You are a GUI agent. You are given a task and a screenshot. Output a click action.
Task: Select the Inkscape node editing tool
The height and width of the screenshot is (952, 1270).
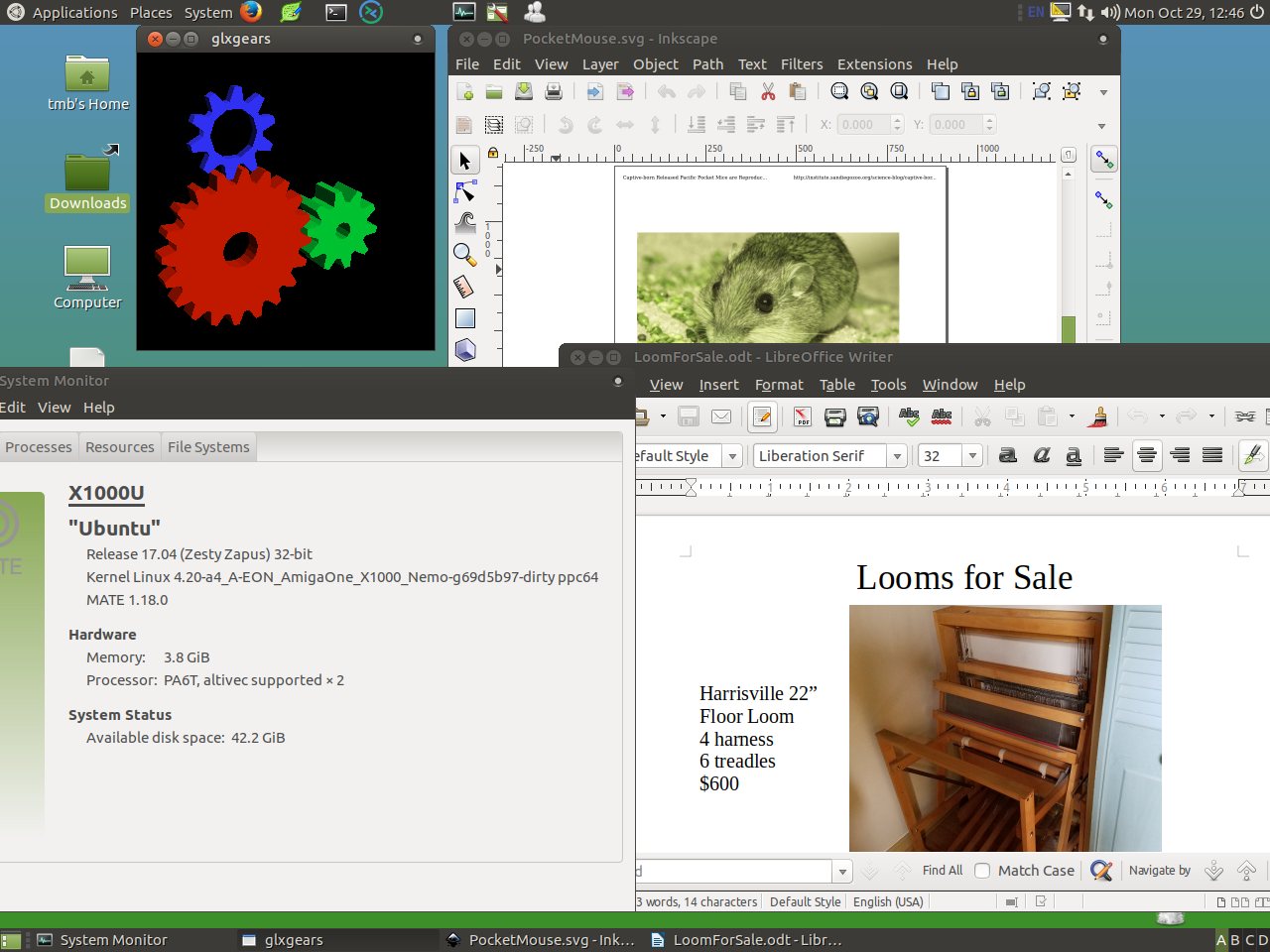tap(464, 191)
